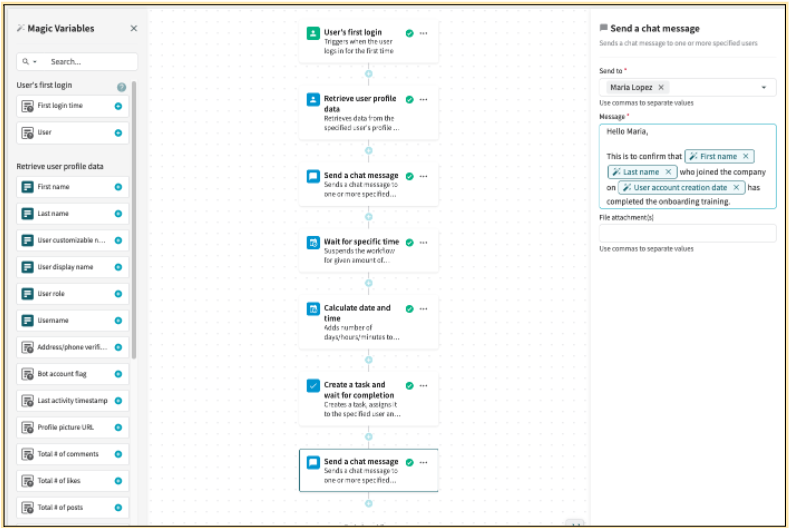Add the Last activity timestamp variable
This screenshot has width=790, height=528.
point(118,401)
